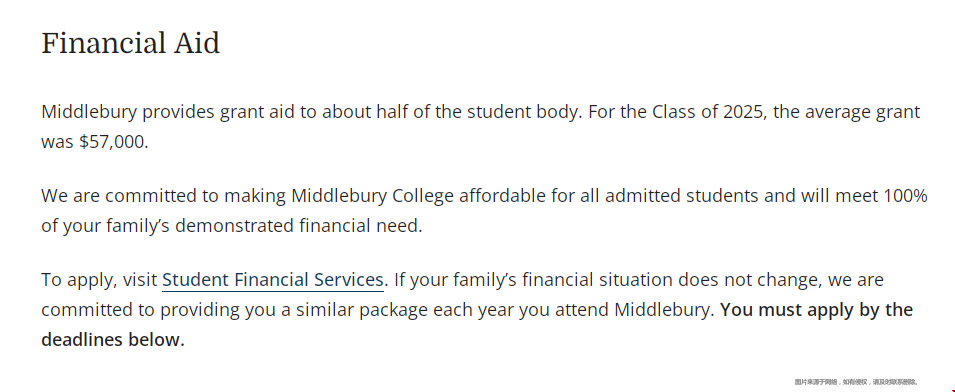Click the Financial Aid page heading
This screenshot has width=955, height=392.
click(130, 44)
